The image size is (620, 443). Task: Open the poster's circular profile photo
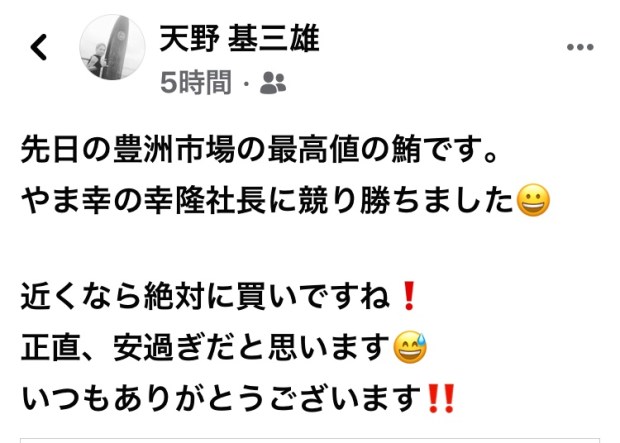click(x=112, y=47)
